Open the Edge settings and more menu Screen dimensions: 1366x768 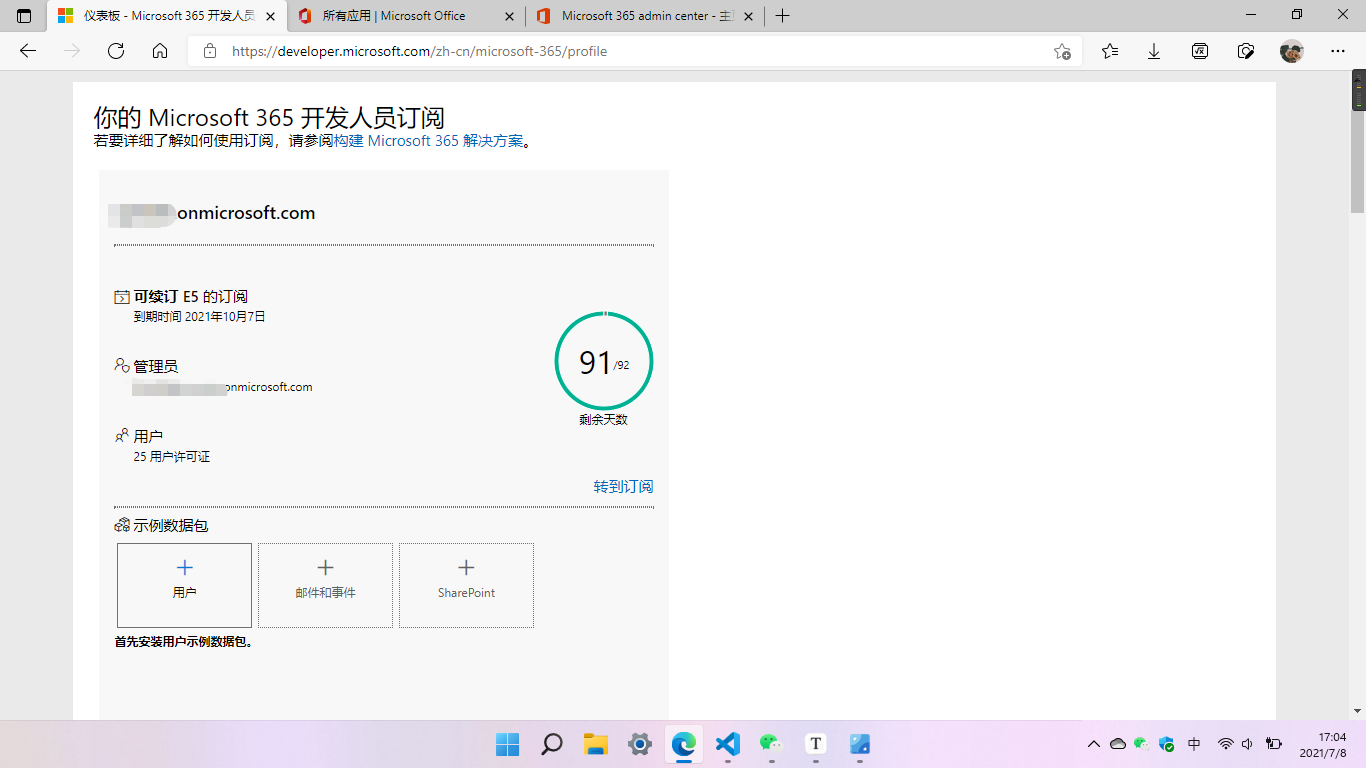[x=1338, y=51]
